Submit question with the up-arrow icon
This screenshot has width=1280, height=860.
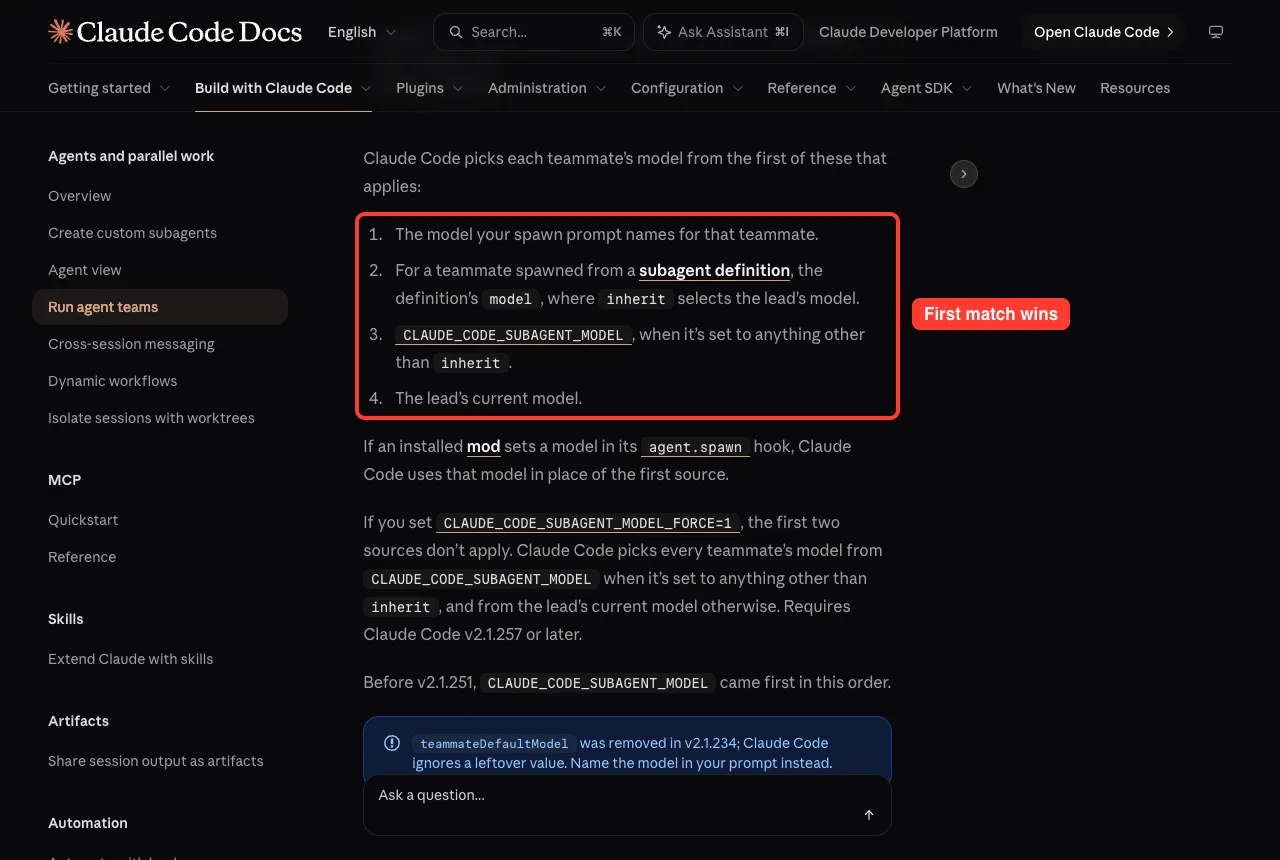[x=869, y=815]
